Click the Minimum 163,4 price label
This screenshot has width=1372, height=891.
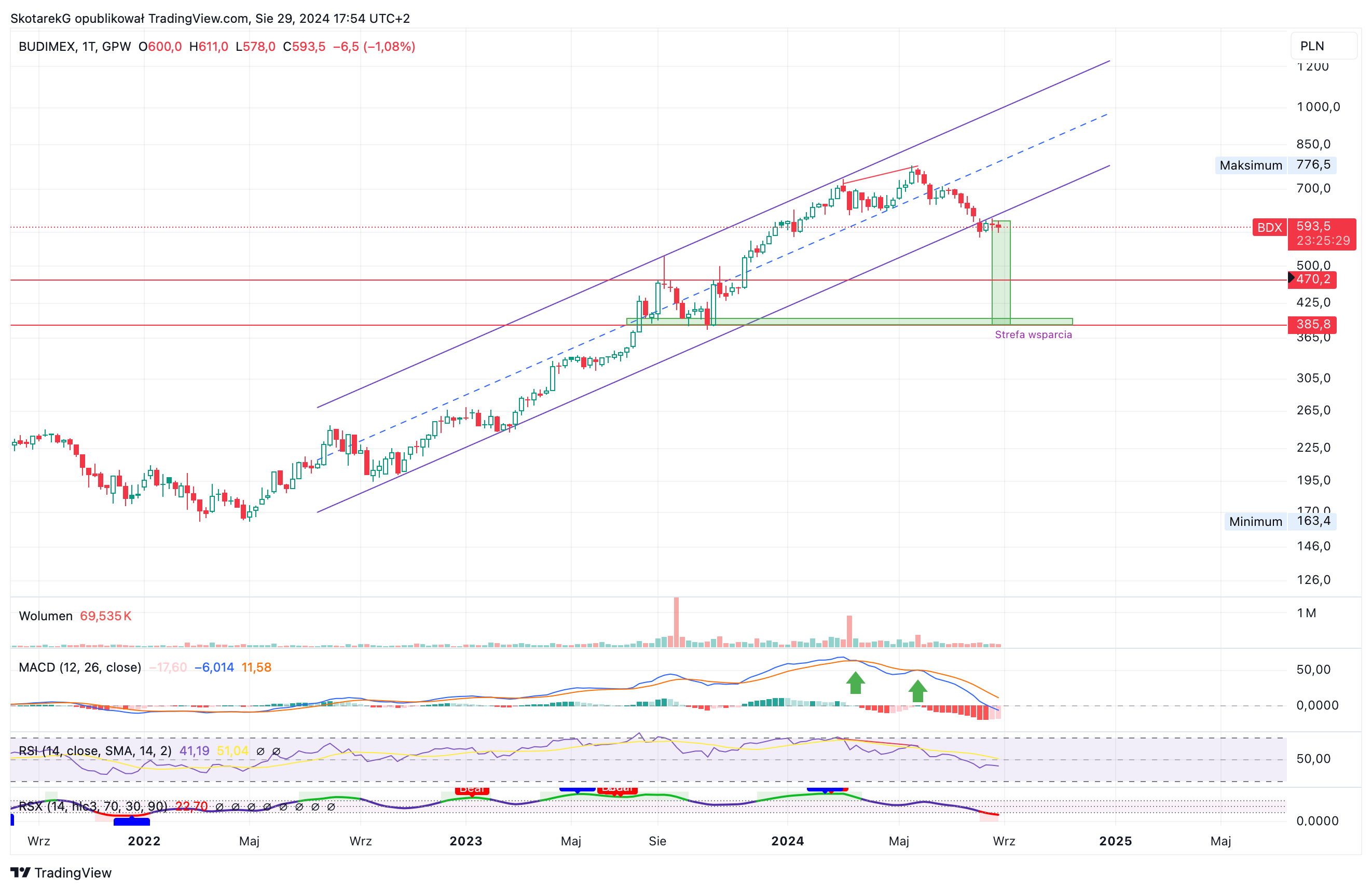point(1280,522)
